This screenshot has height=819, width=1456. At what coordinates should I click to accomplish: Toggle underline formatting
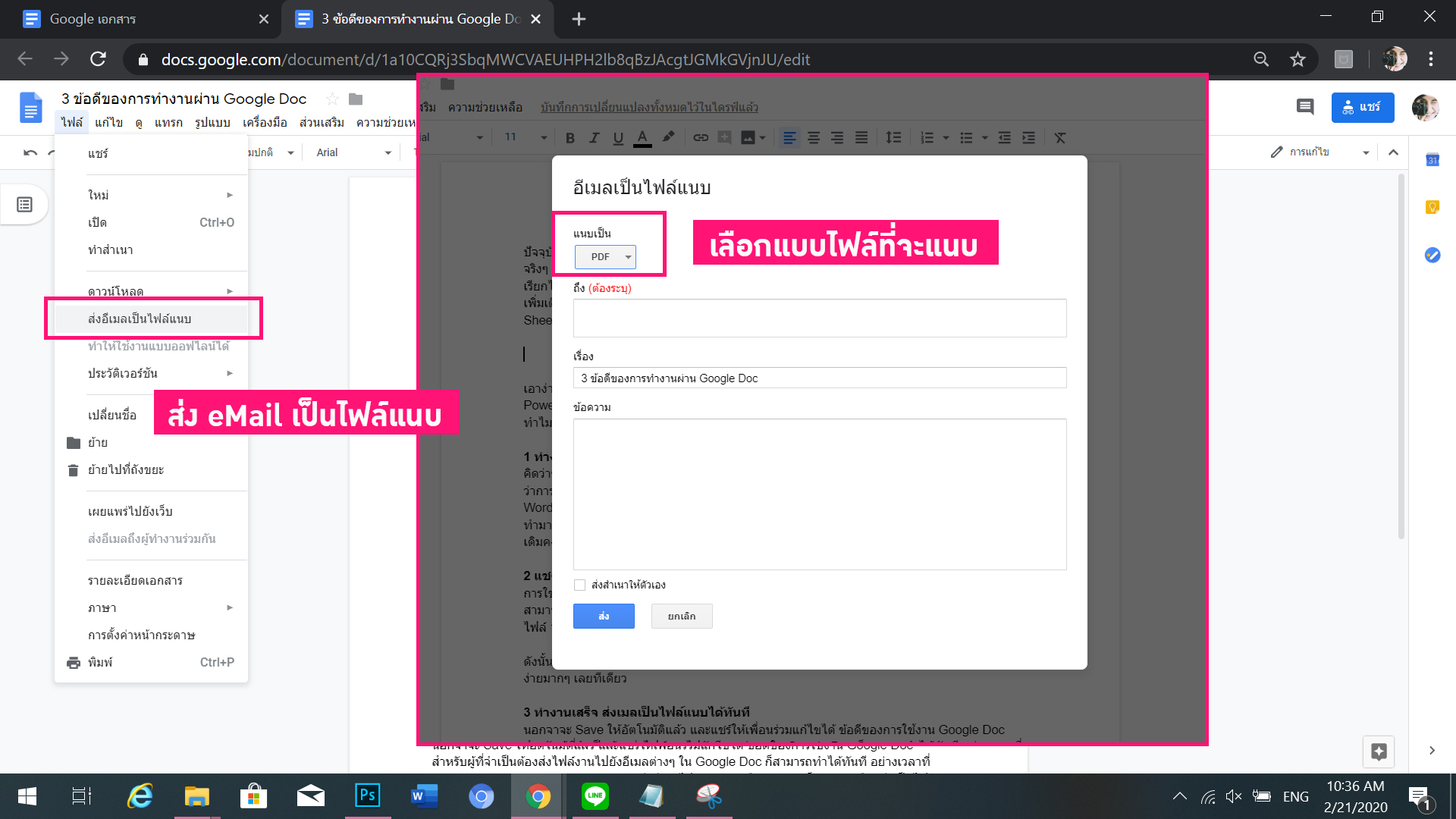coord(618,137)
